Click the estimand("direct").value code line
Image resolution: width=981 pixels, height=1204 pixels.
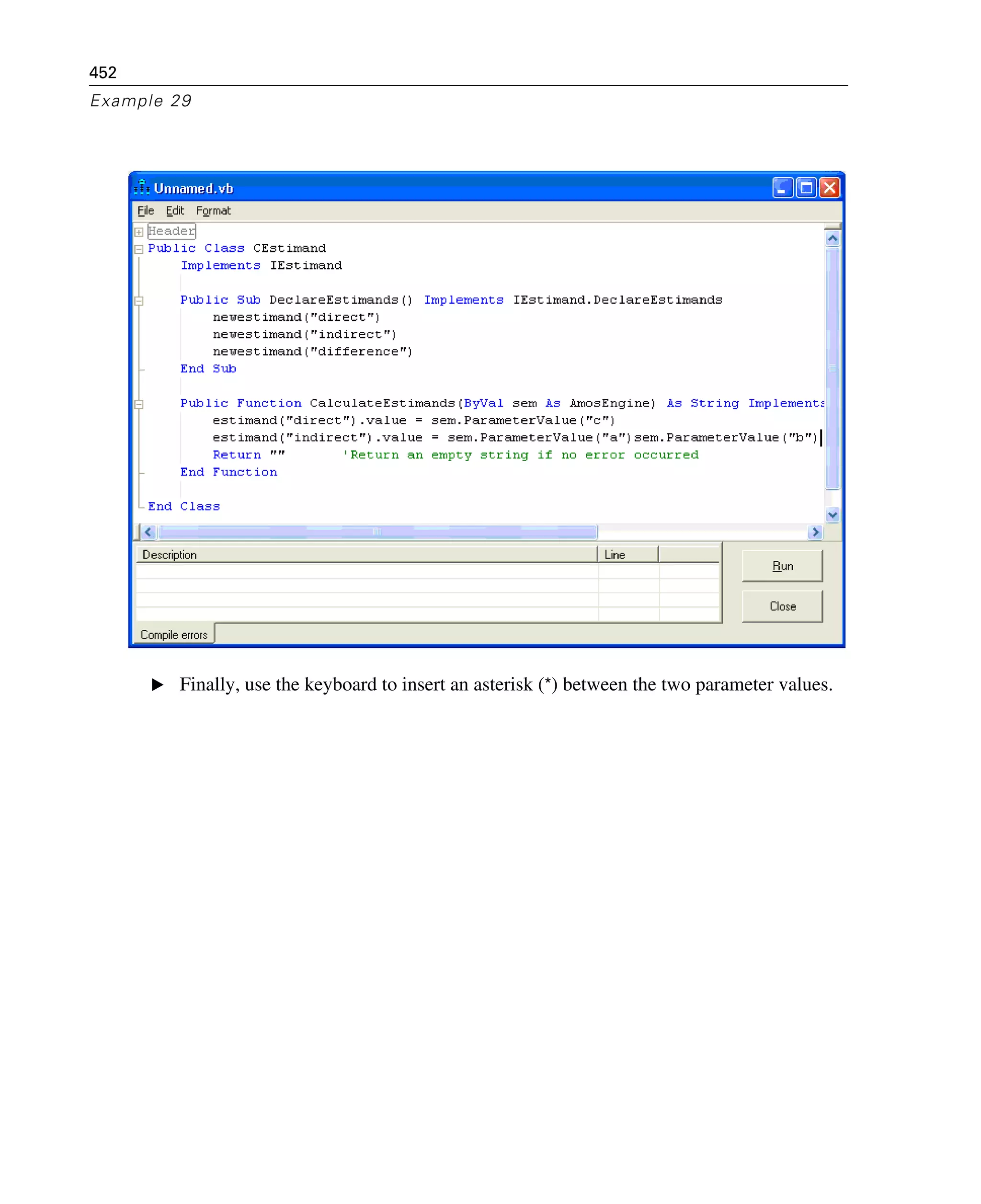414,420
